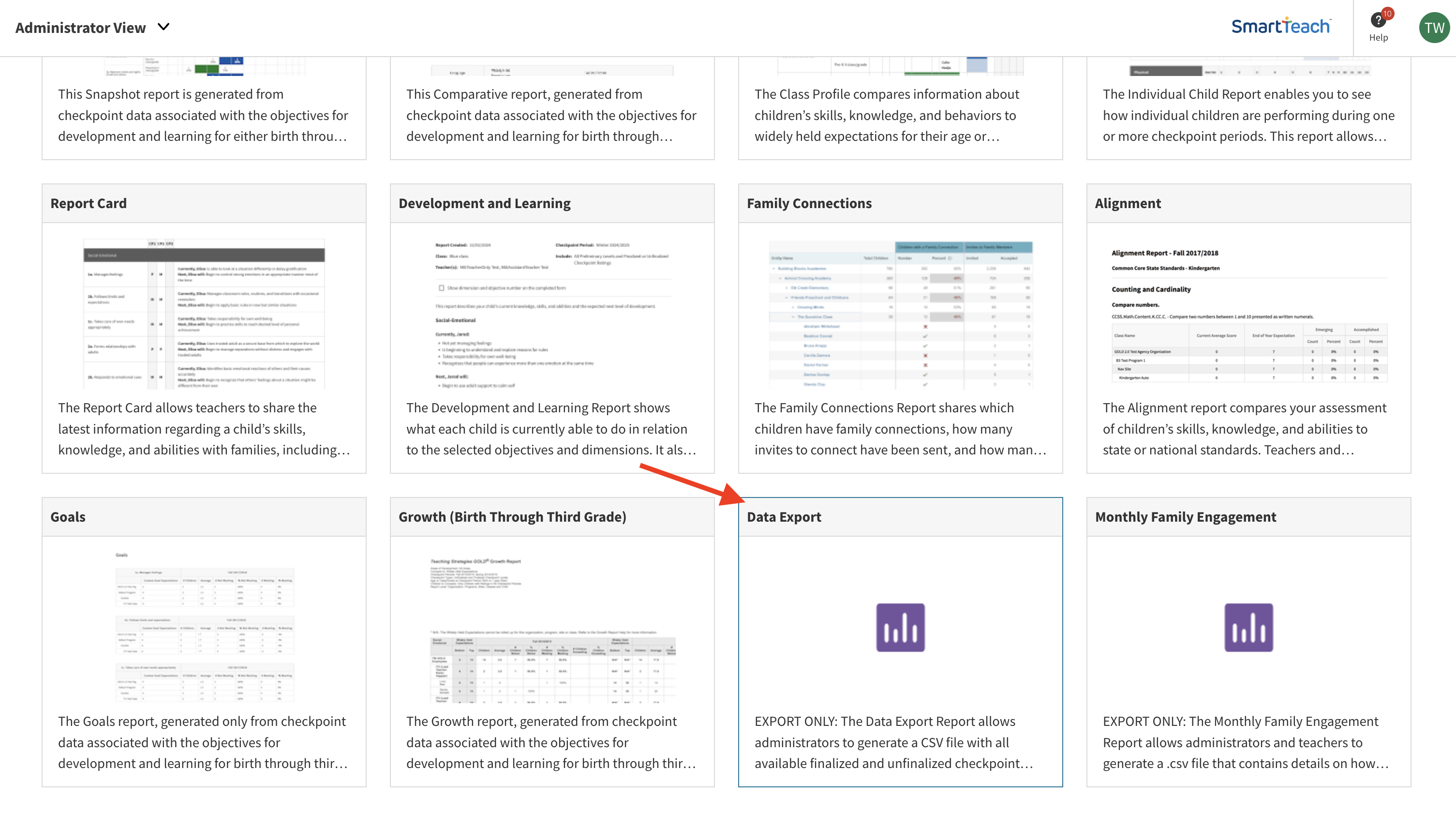This screenshot has height=813, width=1456.
Task: Open the Development and Learning title
Action: coord(484,204)
